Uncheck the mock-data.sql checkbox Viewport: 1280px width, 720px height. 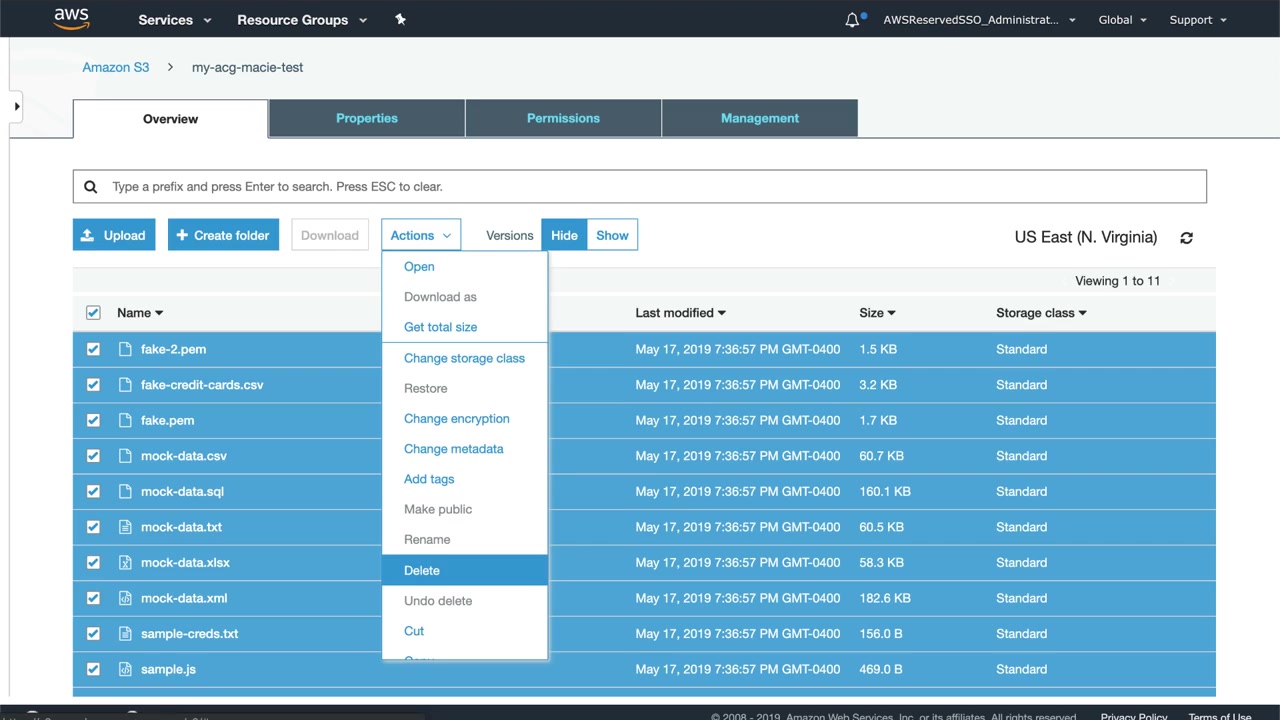click(x=93, y=491)
